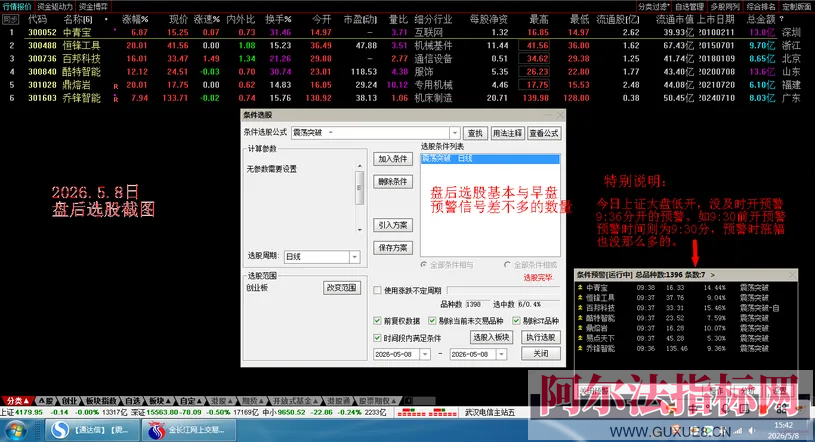
Task: Click the alert icon beside 恒锋工具 in alert list
Action: (x=580, y=297)
